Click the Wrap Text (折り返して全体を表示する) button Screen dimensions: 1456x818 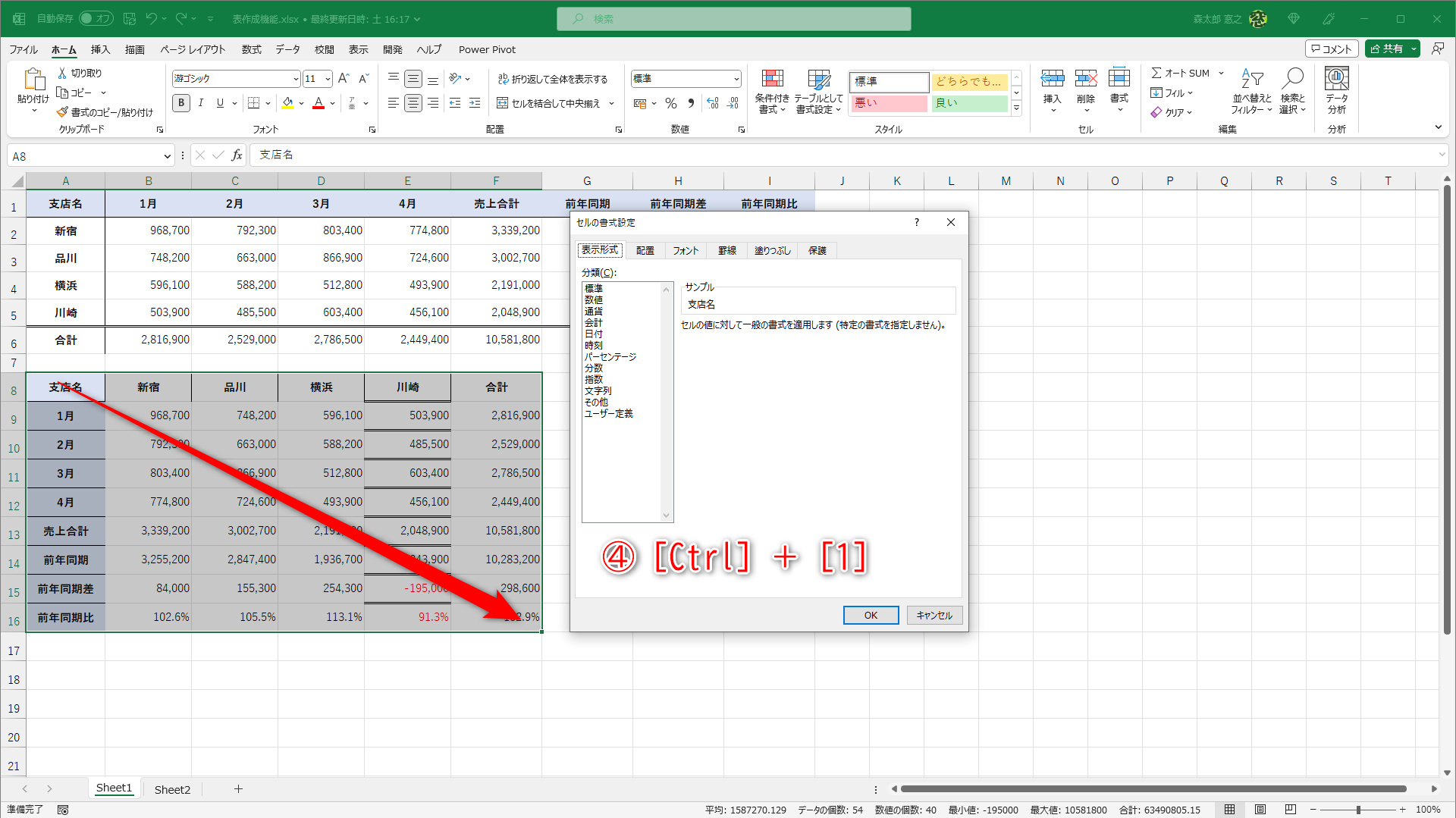[x=553, y=79]
